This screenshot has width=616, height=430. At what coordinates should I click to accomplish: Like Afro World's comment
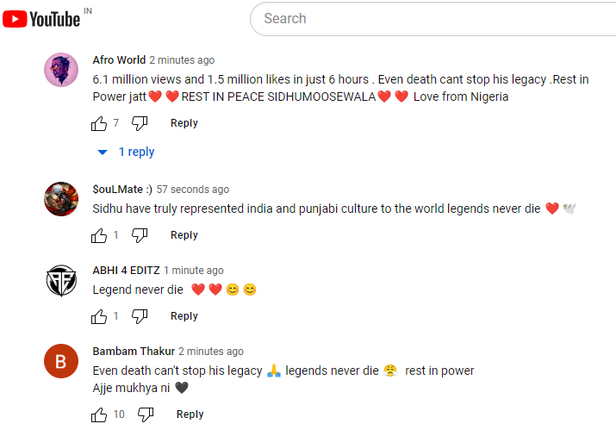pyautogui.click(x=99, y=123)
